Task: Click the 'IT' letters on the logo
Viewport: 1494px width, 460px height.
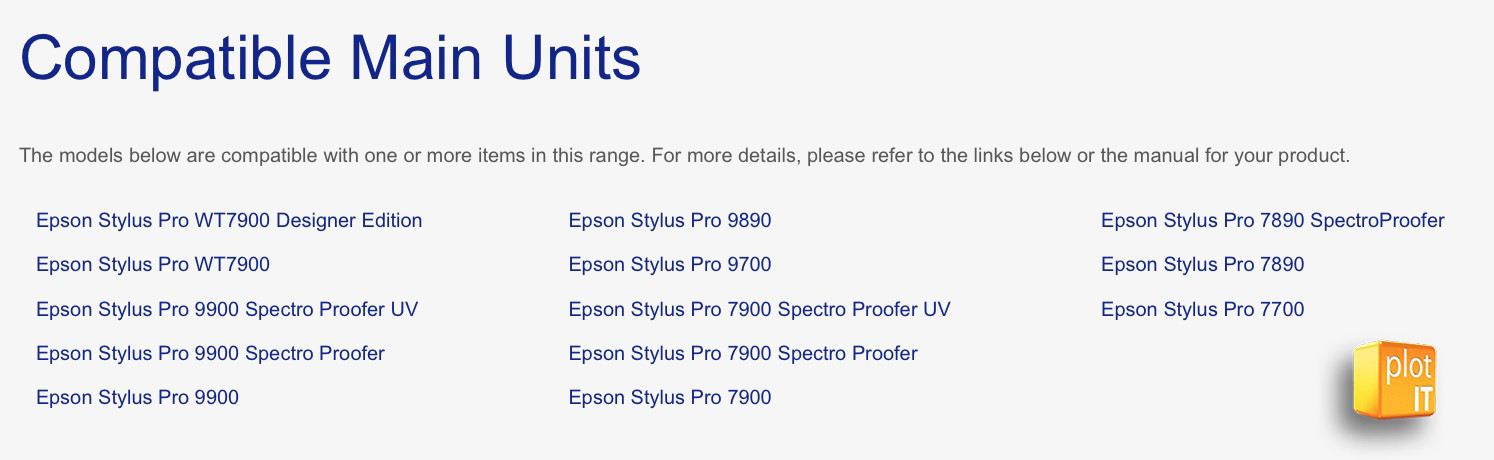Action: click(1422, 398)
